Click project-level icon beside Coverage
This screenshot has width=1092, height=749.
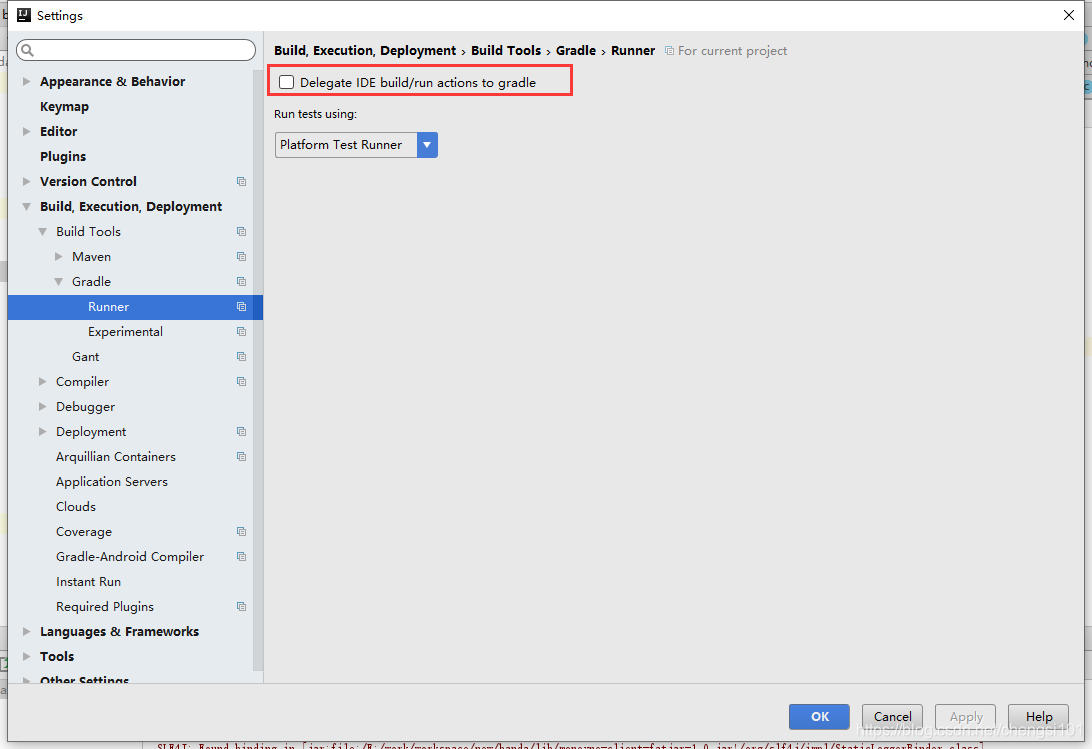pyautogui.click(x=242, y=532)
